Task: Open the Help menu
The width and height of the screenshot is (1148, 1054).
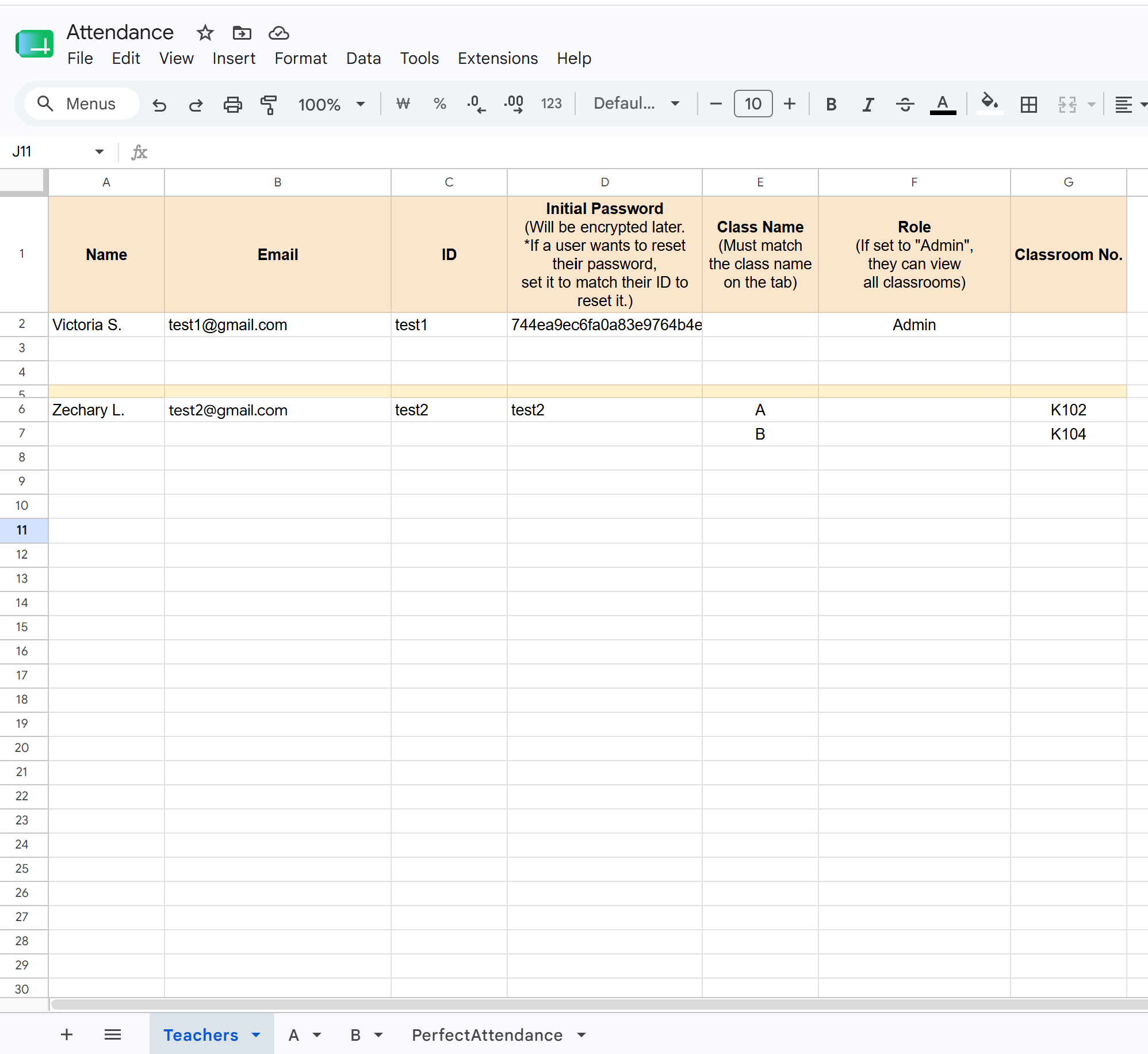Action: [574, 59]
